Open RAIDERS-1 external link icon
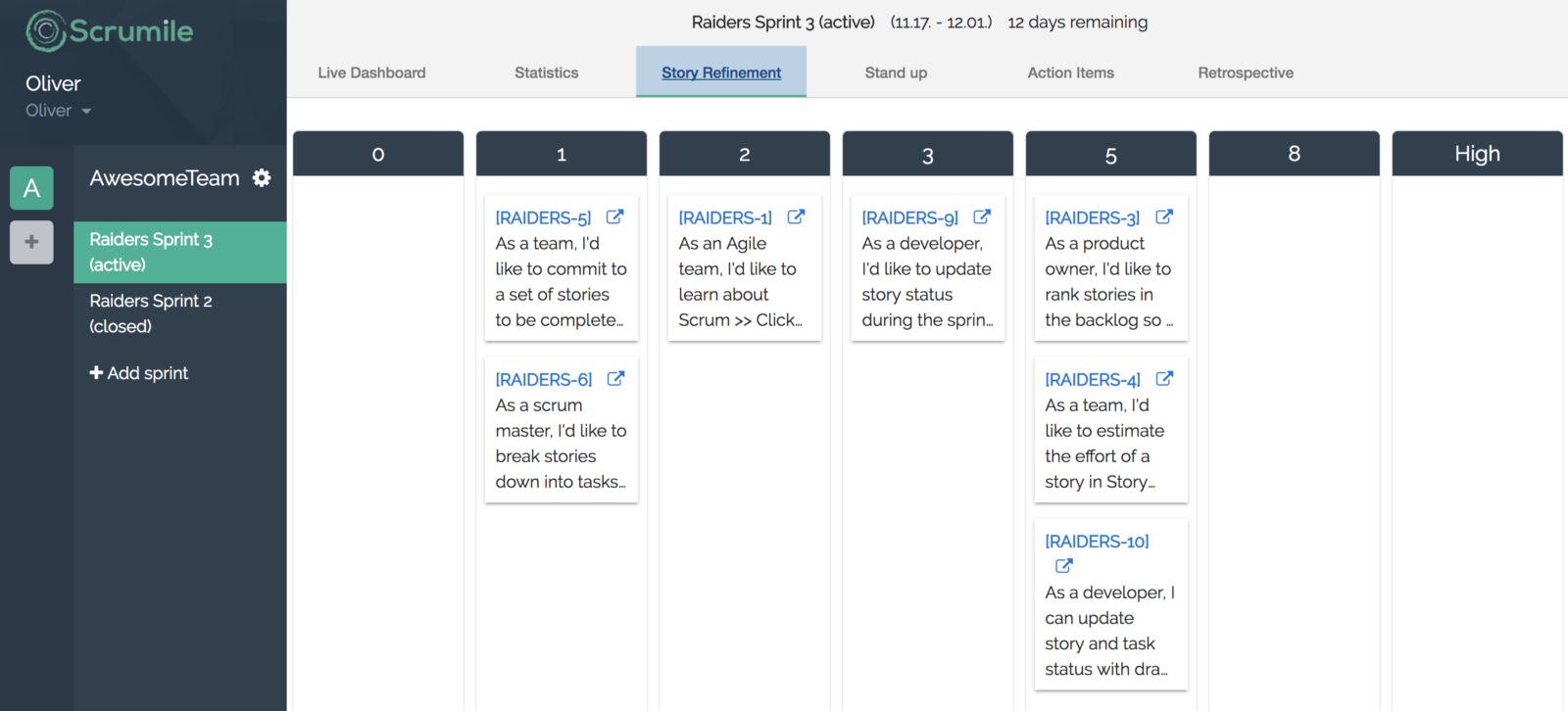The image size is (1568, 711). click(797, 217)
